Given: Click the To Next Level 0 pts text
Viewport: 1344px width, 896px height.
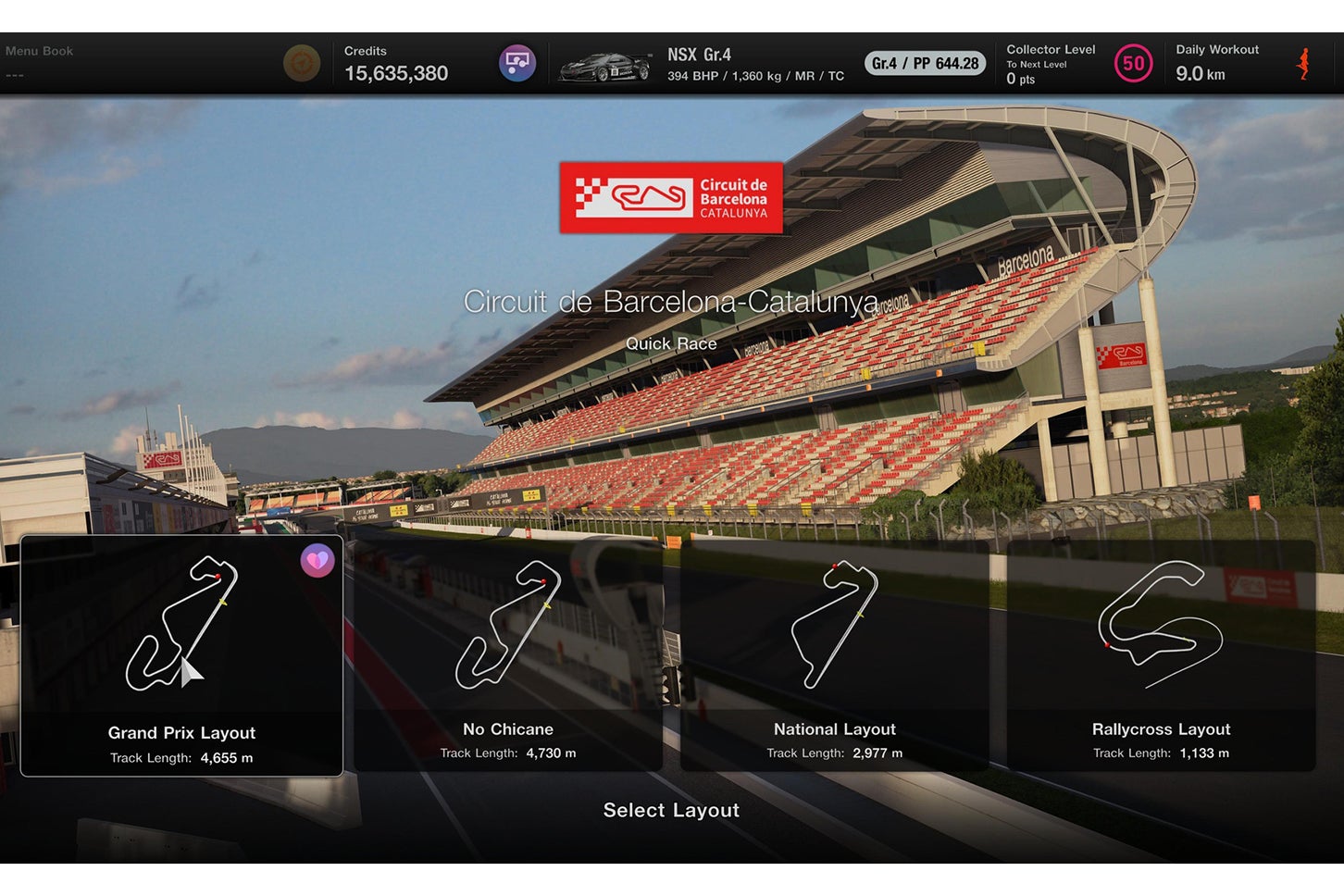Looking at the screenshot, I should (1037, 73).
